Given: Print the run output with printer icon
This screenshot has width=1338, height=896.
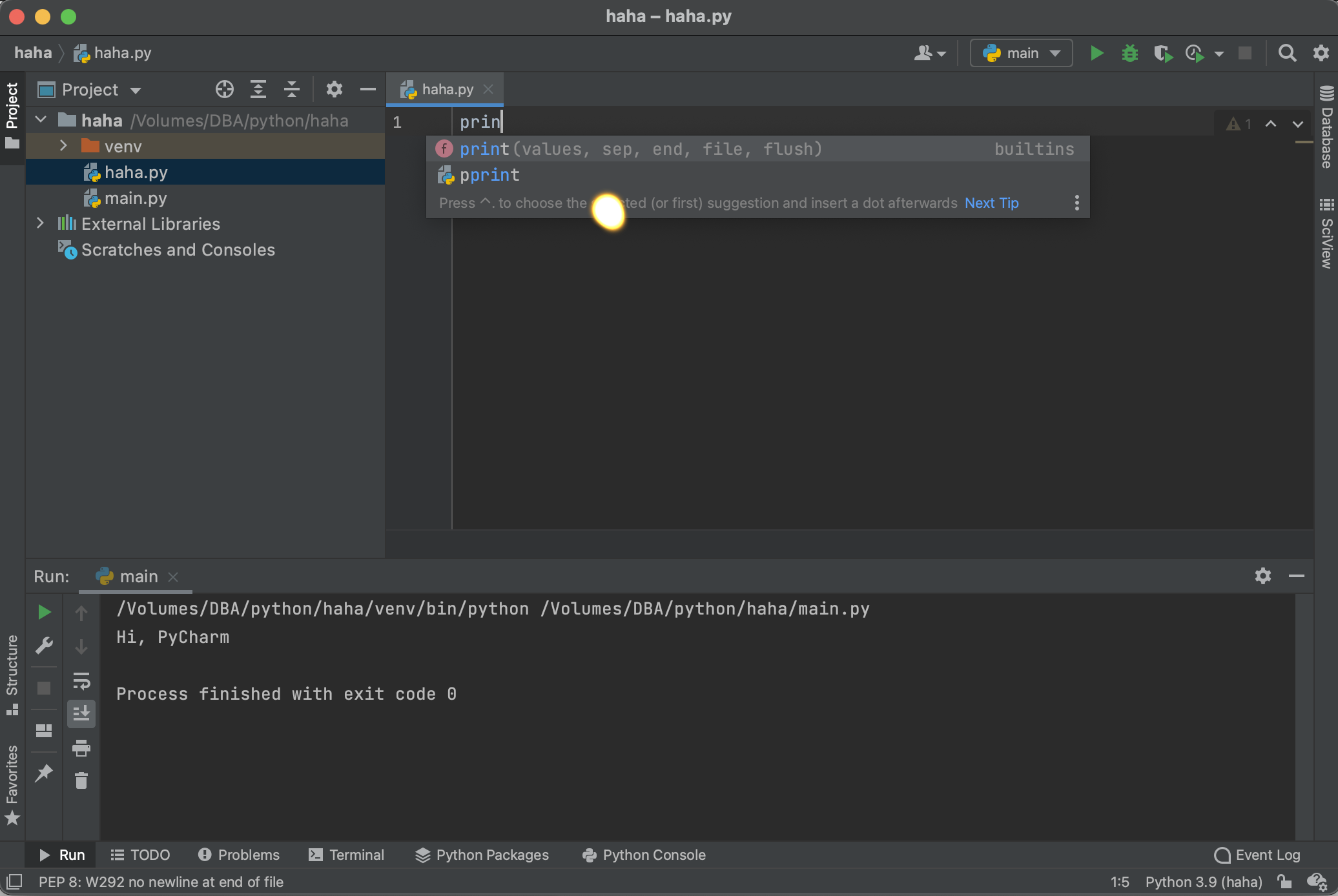Looking at the screenshot, I should pyautogui.click(x=81, y=748).
